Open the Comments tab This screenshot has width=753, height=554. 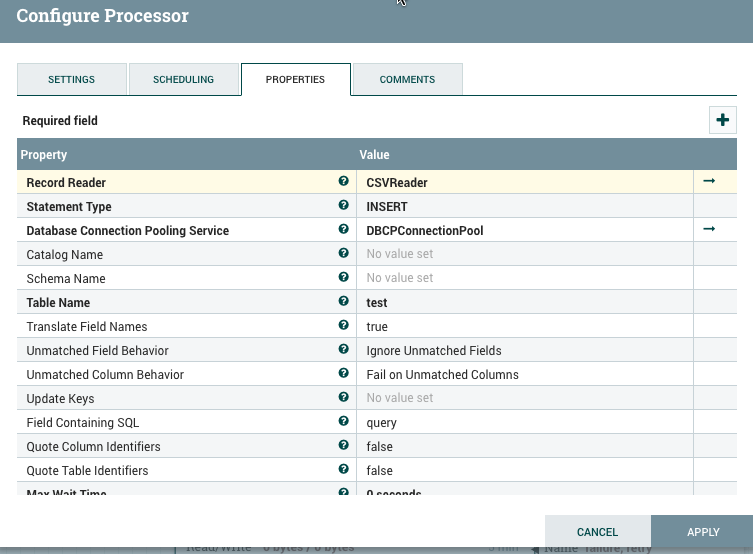click(407, 80)
